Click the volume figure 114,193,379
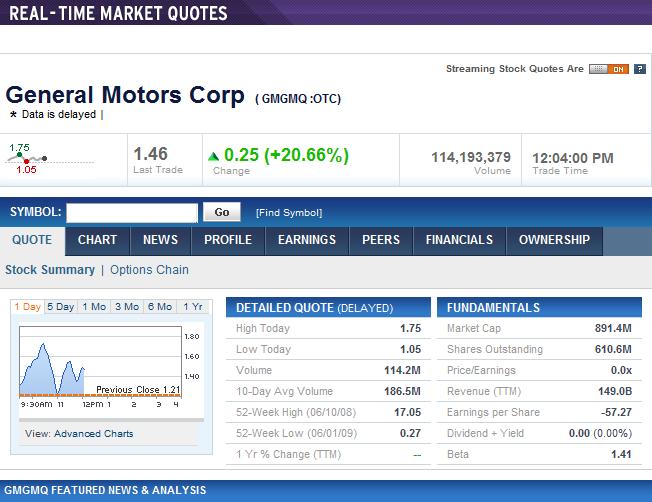The width and height of the screenshot is (652, 502). (471, 157)
